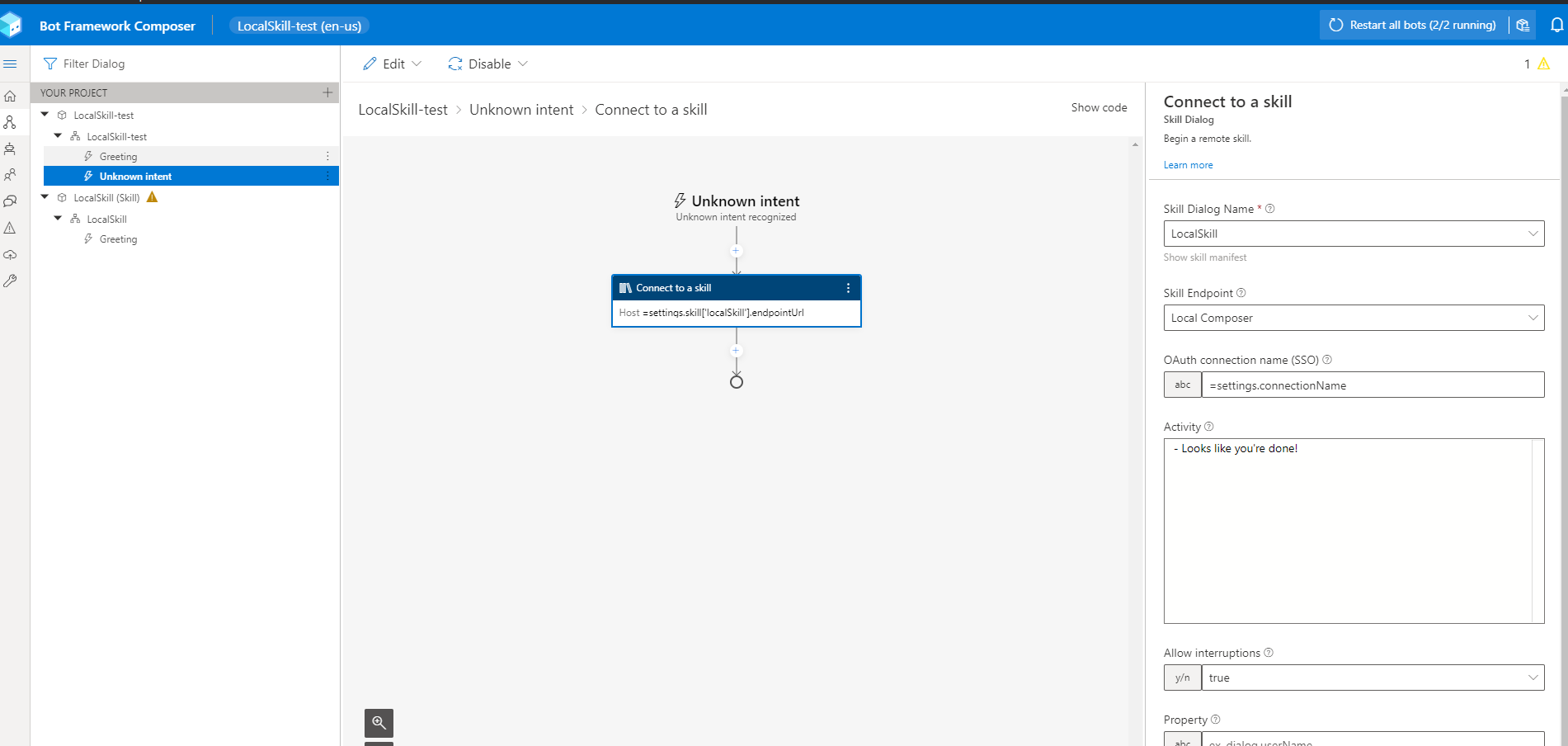This screenshot has width=1568, height=746.
Task: Enable Allow interruptions by clicking y/n toggle
Action: 1182,678
